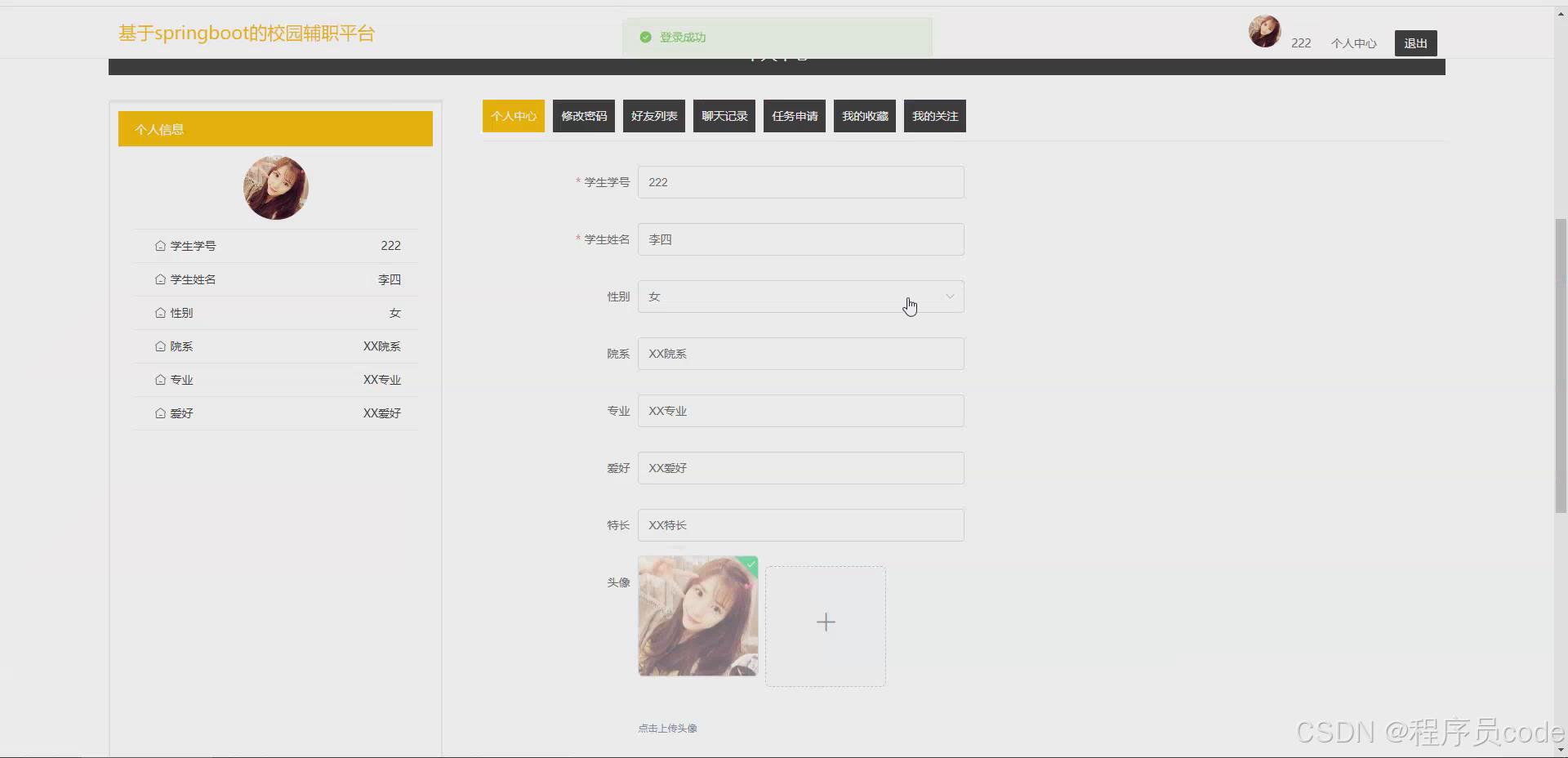Open the 我的收藏 tab
Screen dimensions: 1568x758
click(865, 116)
